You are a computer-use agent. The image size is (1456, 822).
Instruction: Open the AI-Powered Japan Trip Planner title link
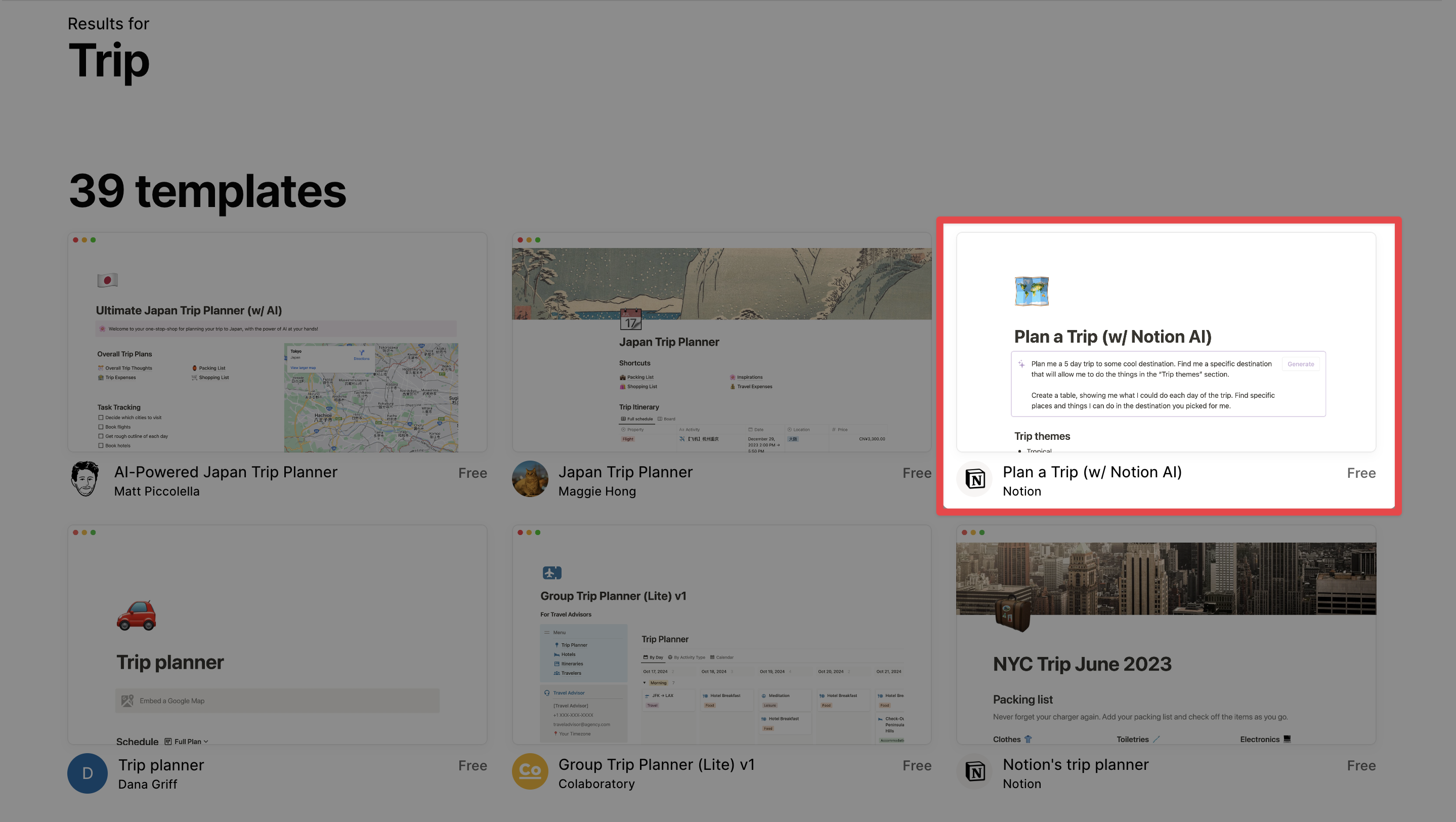pos(226,472)
